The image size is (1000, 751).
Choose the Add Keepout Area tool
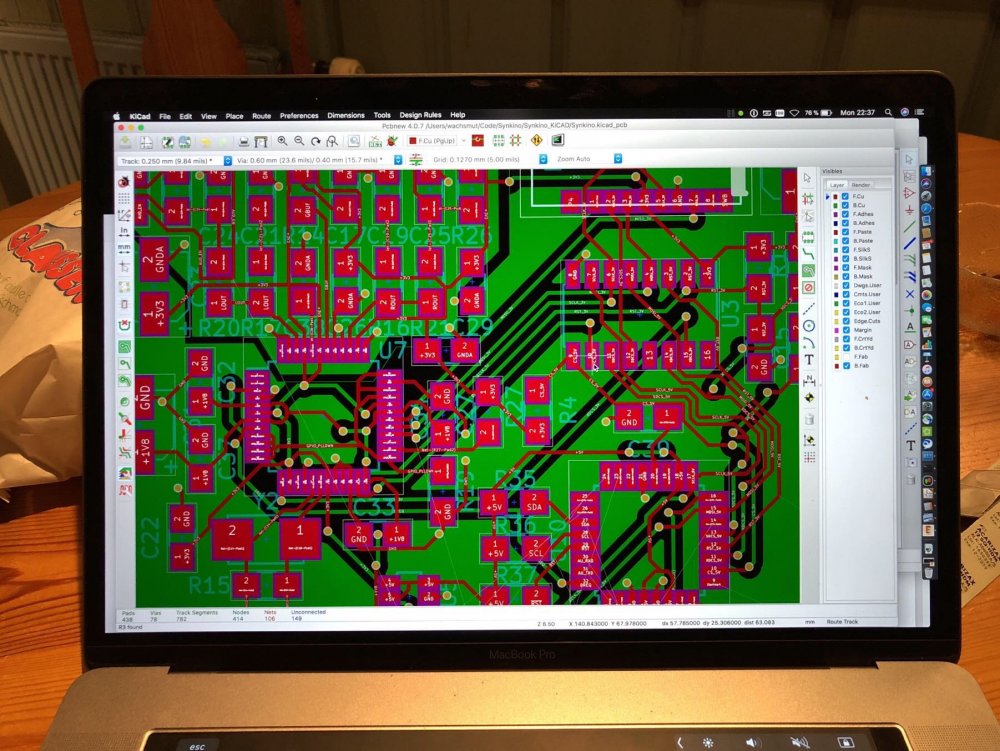point(809,287)
